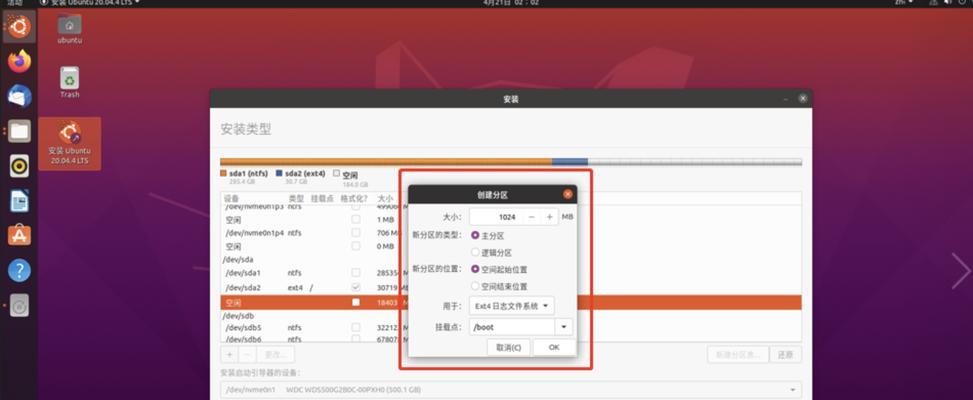Click the 还原 button

pos(785,355)
